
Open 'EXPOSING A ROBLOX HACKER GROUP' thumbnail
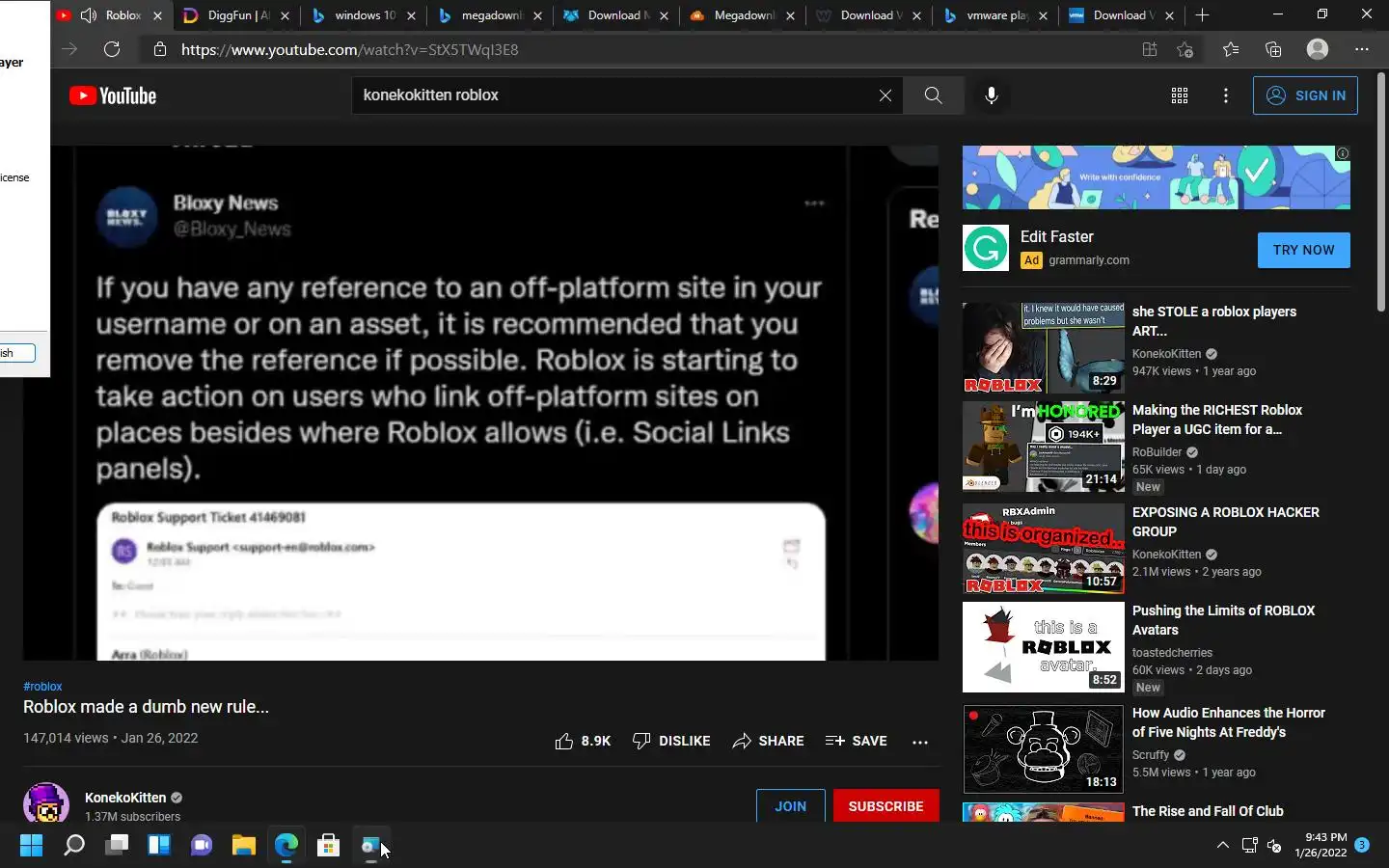(1044, 549)
